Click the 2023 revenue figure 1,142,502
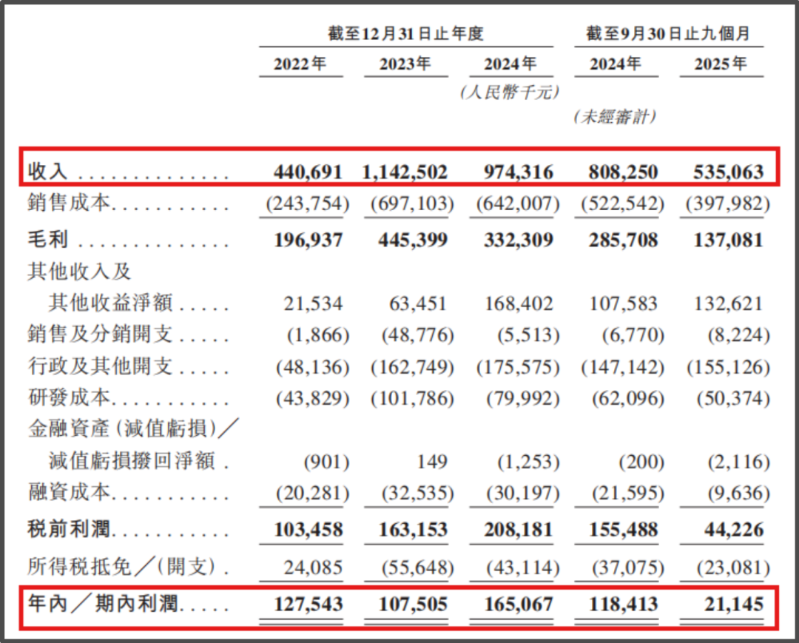The height and width of the screenshot is (643, 799). tap(405, 171)
